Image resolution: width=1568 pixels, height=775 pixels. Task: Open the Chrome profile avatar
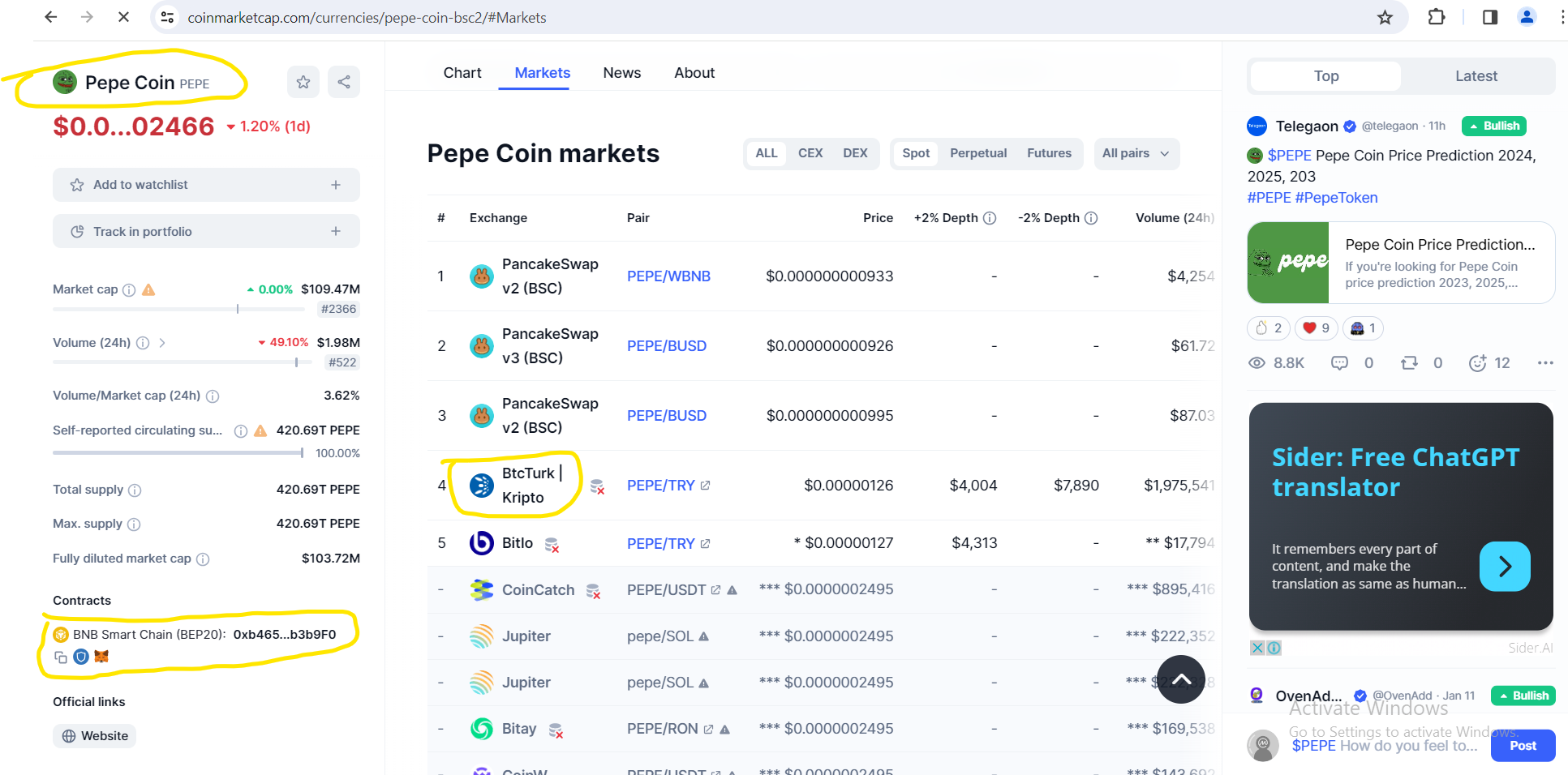pyautogui.click(x=1527, y=17)
